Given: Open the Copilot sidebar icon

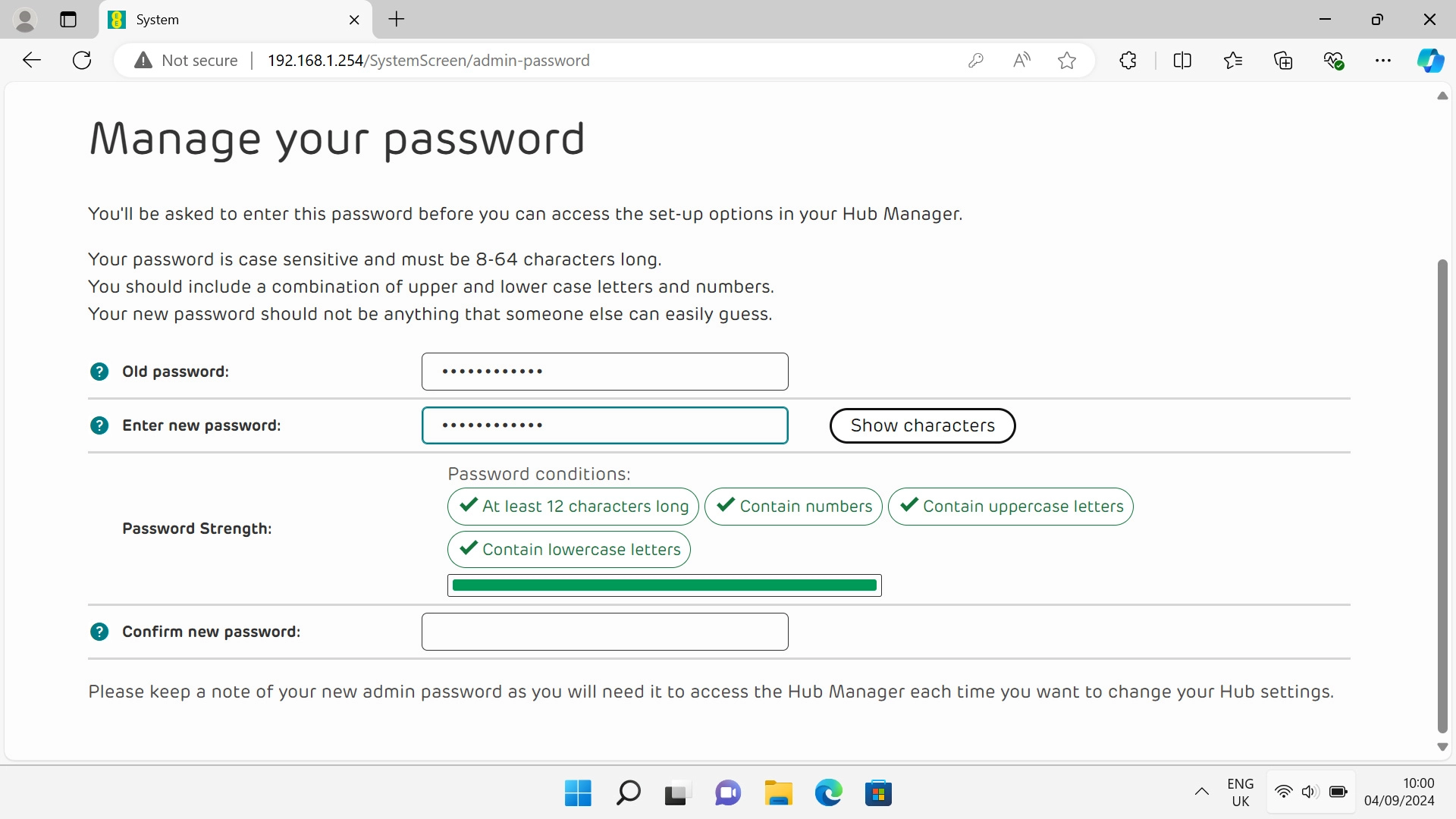Looking at the screenshot, I should [1430, 61].
